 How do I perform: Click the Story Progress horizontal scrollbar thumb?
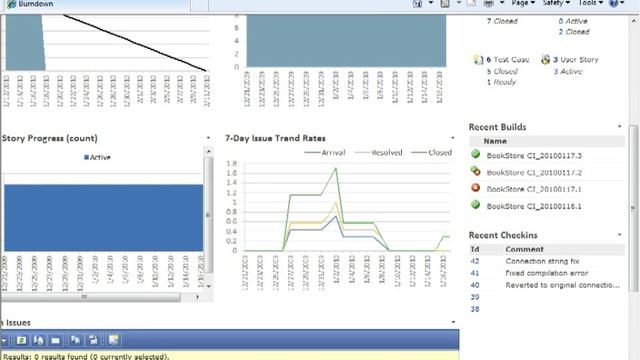91,297
